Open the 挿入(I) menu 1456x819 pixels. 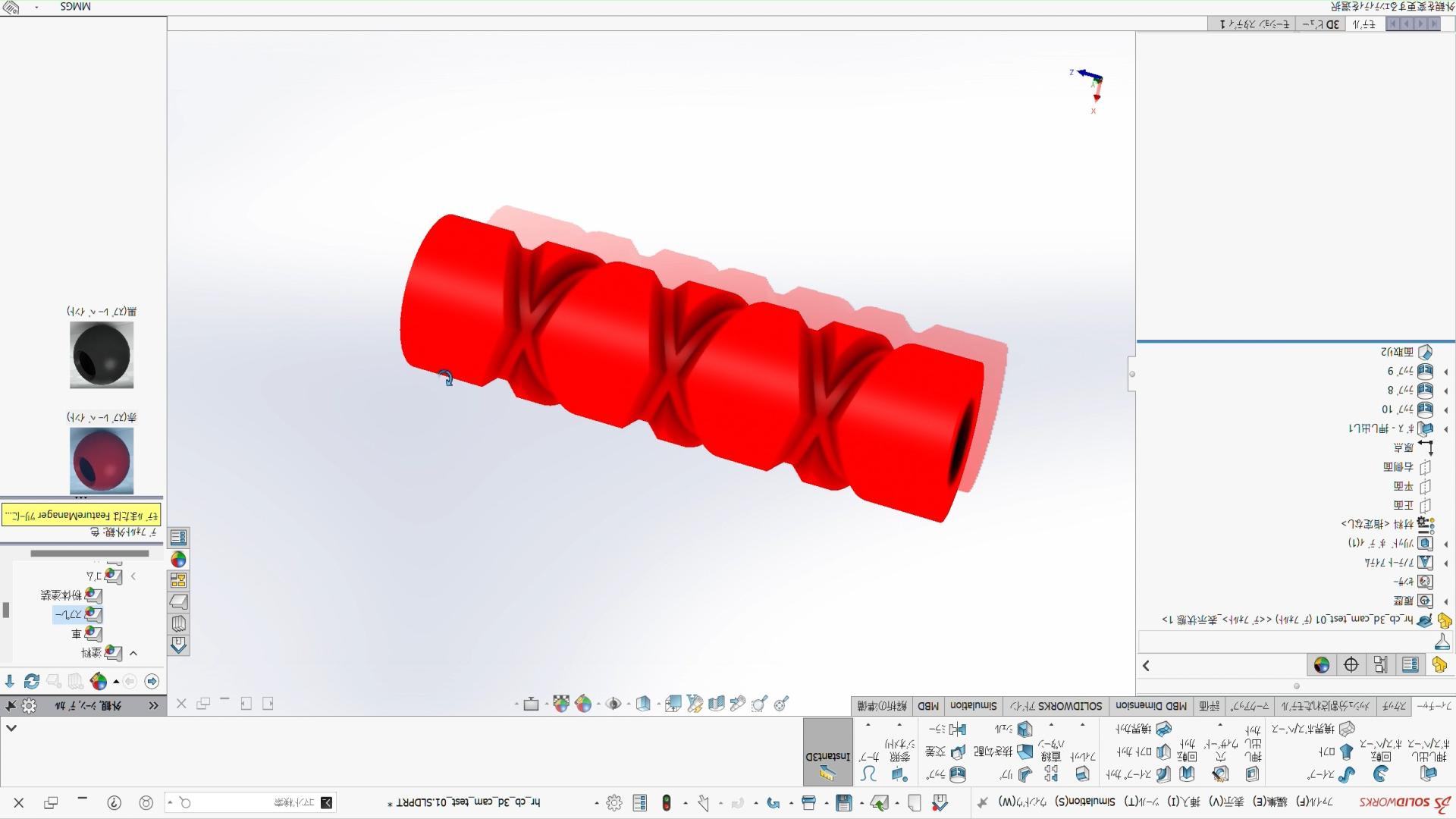[x=1184, y=802]
